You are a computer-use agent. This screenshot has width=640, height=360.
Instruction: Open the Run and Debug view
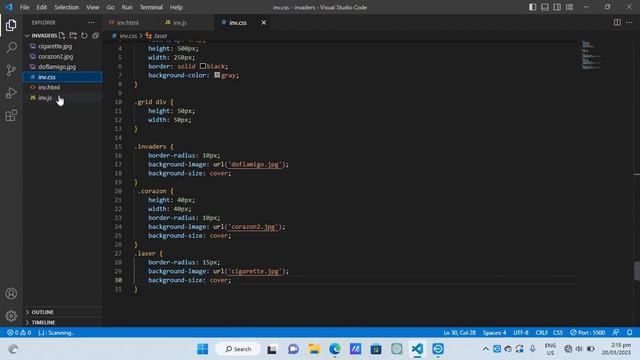pos(11,93)
